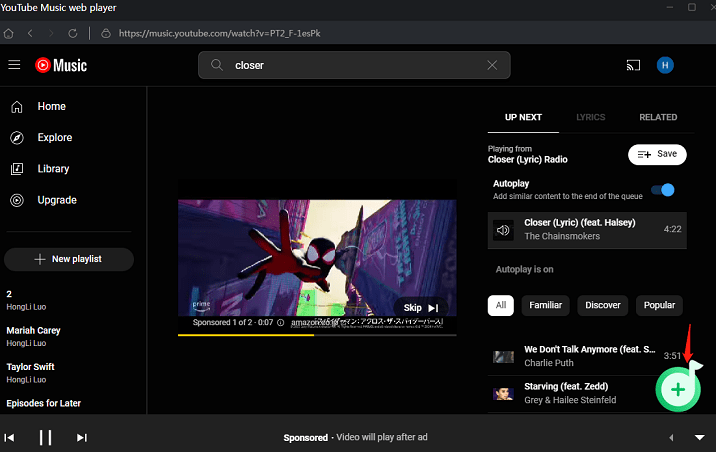
Task: Toggle the Autoplay switch
Action: [663, 190]
